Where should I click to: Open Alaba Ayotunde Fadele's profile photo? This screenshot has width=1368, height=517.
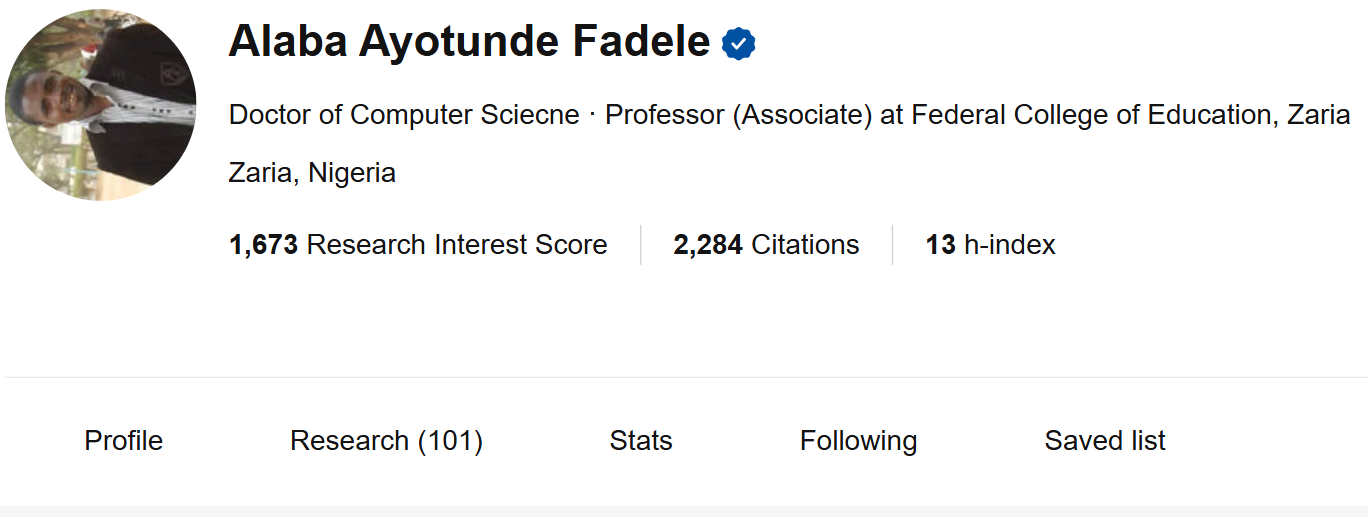[x=101, y=105]
